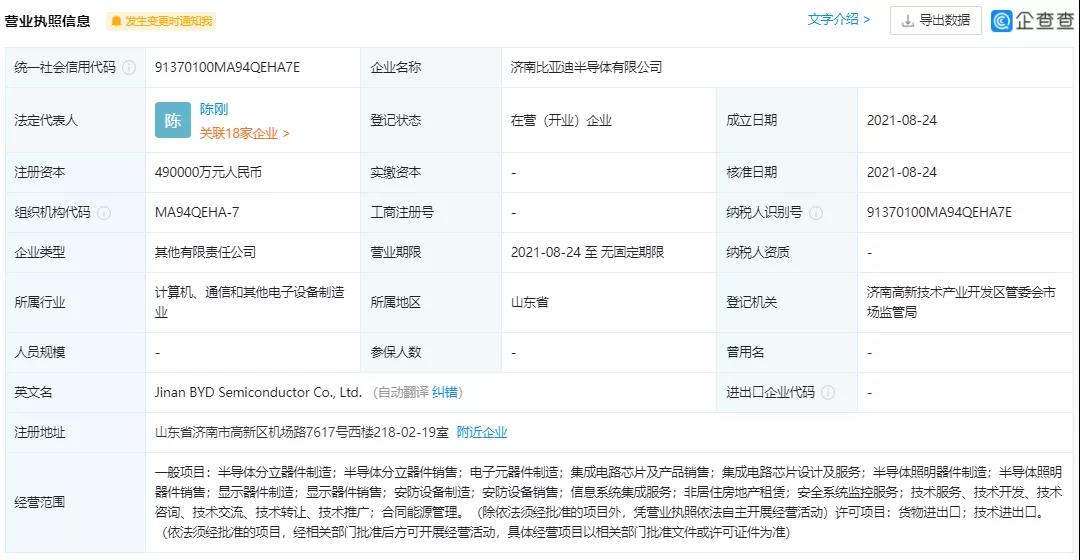
Task: Click info icon beside 进出口企业代码
Action: [828, 393]
